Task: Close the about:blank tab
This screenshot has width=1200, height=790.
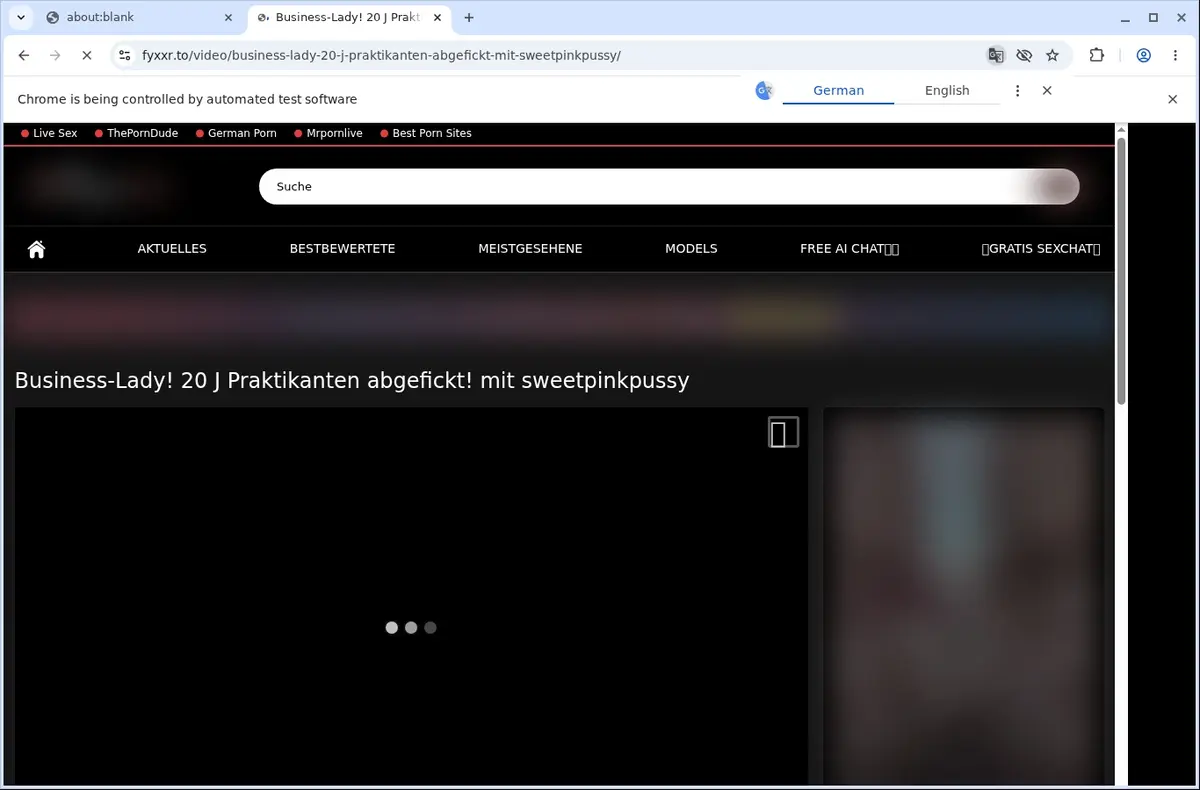Action: click(x=228, y=17)
